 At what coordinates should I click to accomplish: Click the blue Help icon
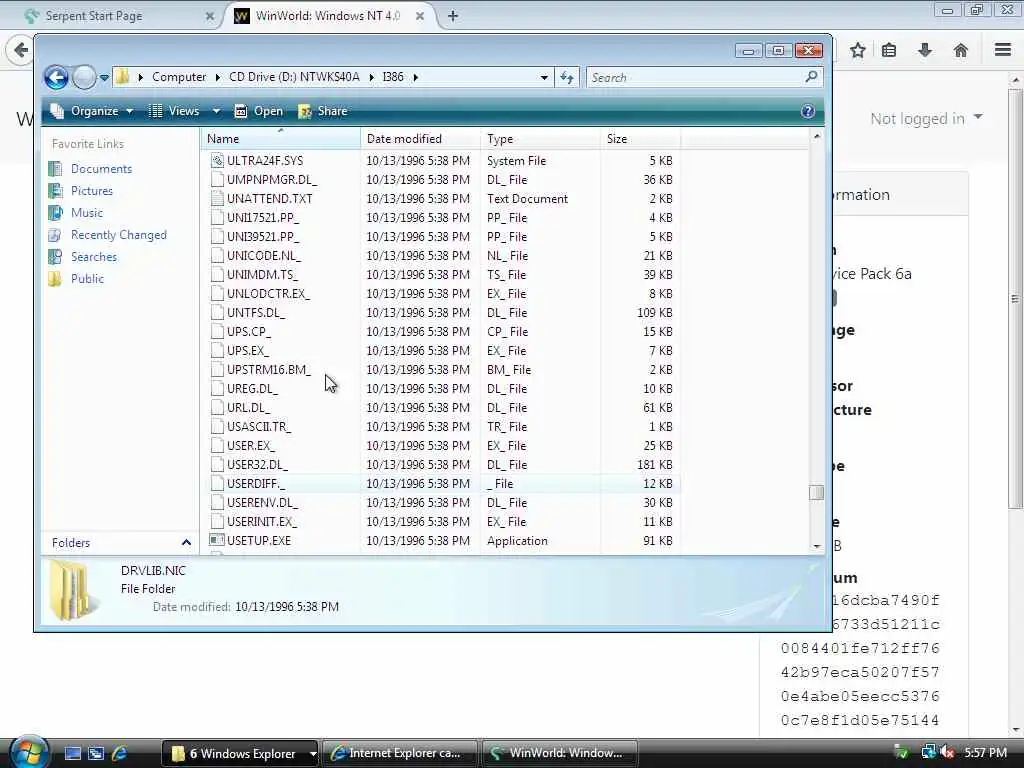tap(808, 111)
